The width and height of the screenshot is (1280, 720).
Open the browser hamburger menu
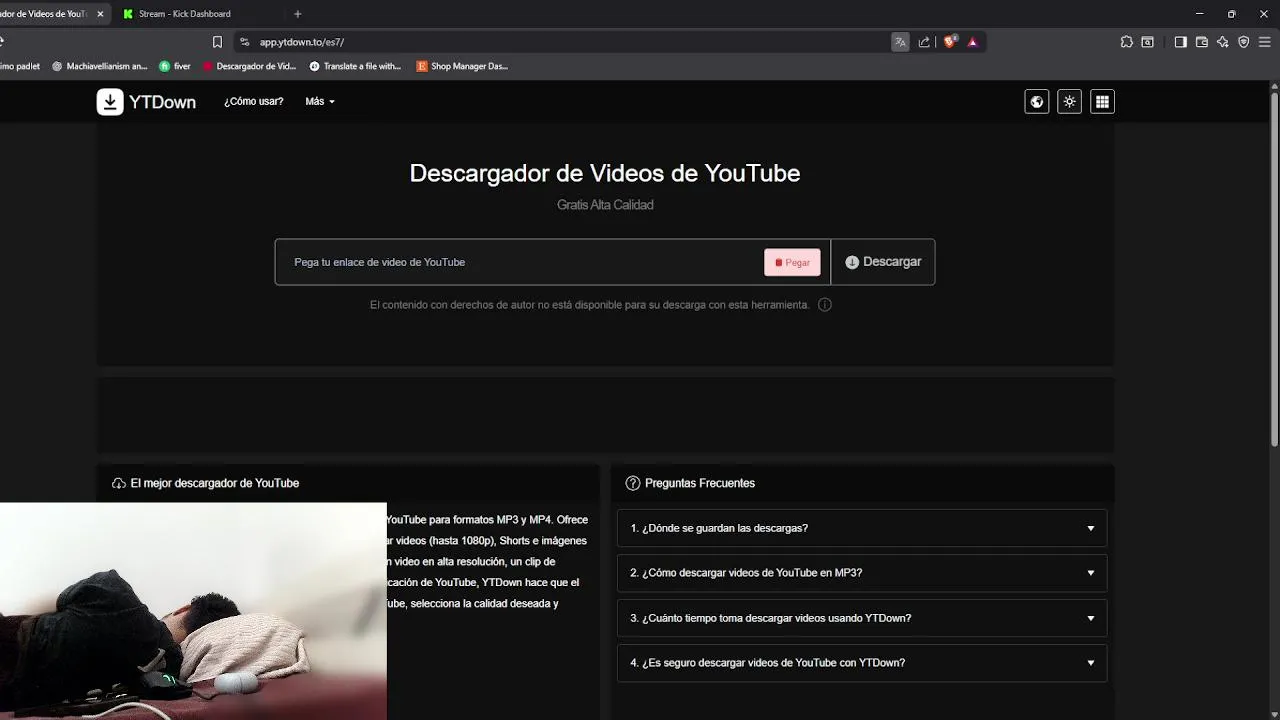[x=1265, y=42]
